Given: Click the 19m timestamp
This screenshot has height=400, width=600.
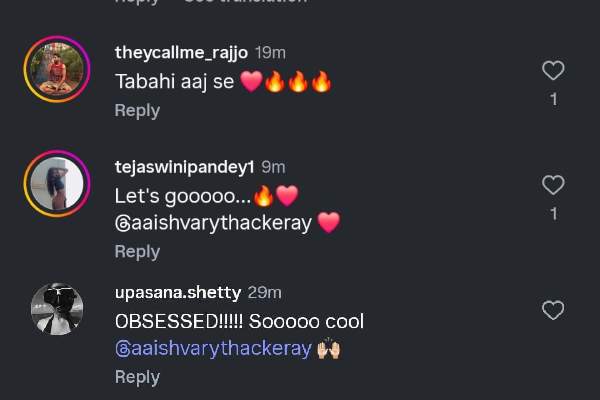Looking at the screenshot, I should (x=270, y=52).
